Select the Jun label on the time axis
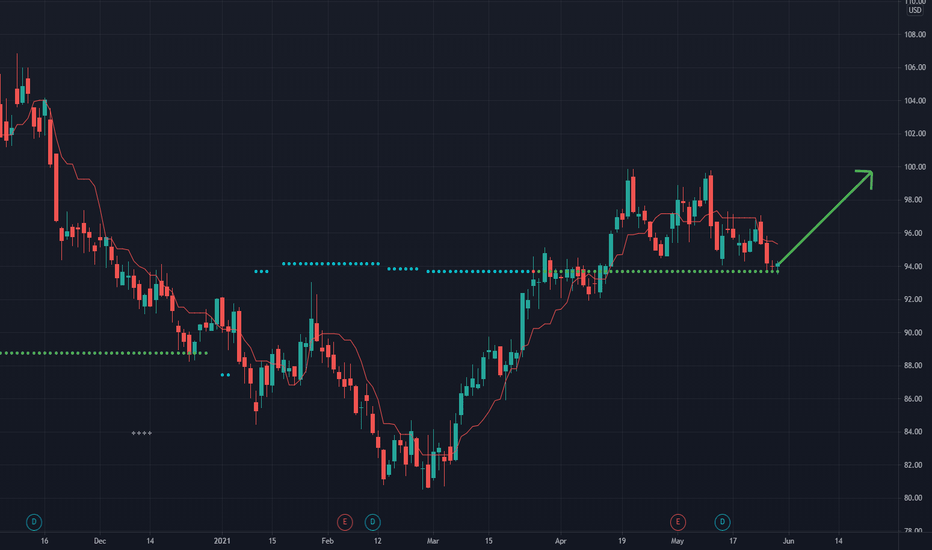932x550 pixels. pyautogui.click(x=788, y=541)
